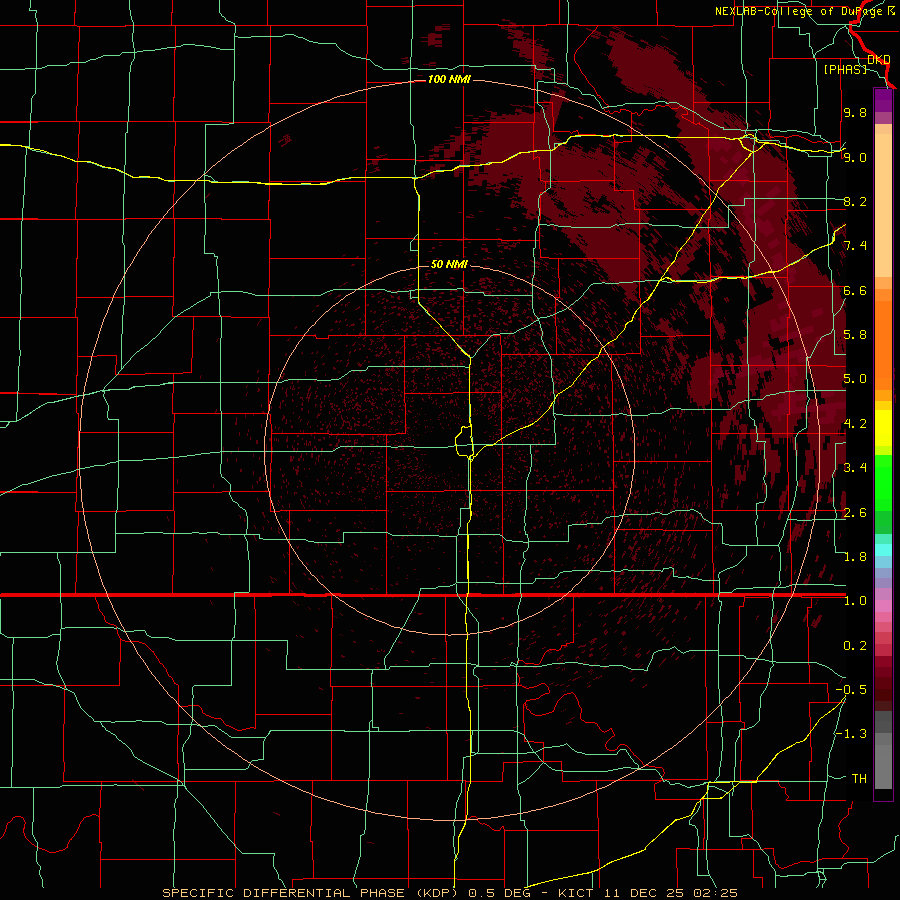Pick the bright green band of the scale

click(883, 483)
